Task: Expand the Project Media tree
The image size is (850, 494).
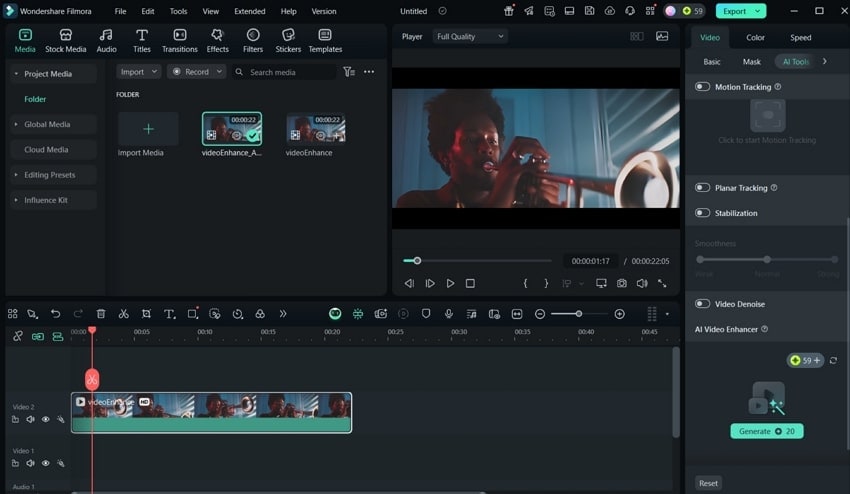Action: tap(16, 74)
